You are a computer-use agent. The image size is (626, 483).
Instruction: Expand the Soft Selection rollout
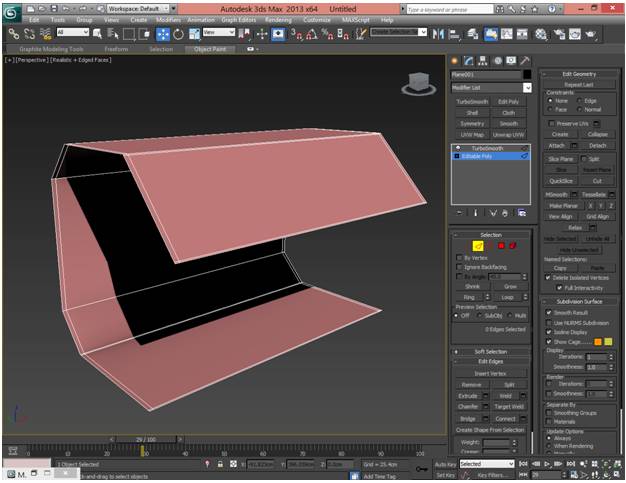(491, 352)
